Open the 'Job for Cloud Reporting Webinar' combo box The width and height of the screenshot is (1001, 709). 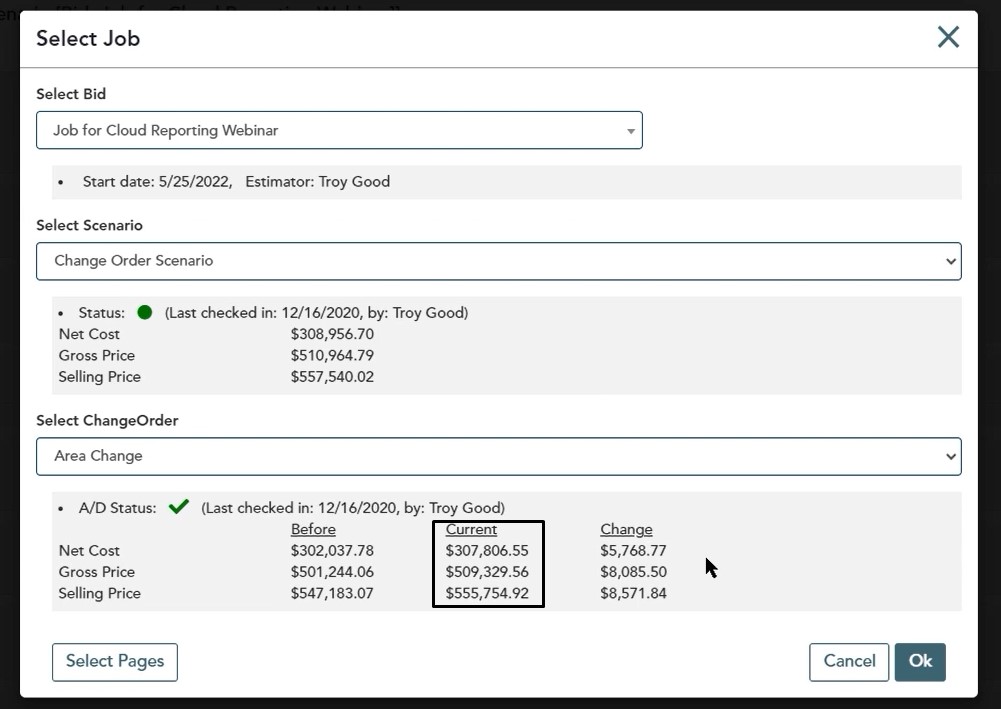[x=330, y=131]
